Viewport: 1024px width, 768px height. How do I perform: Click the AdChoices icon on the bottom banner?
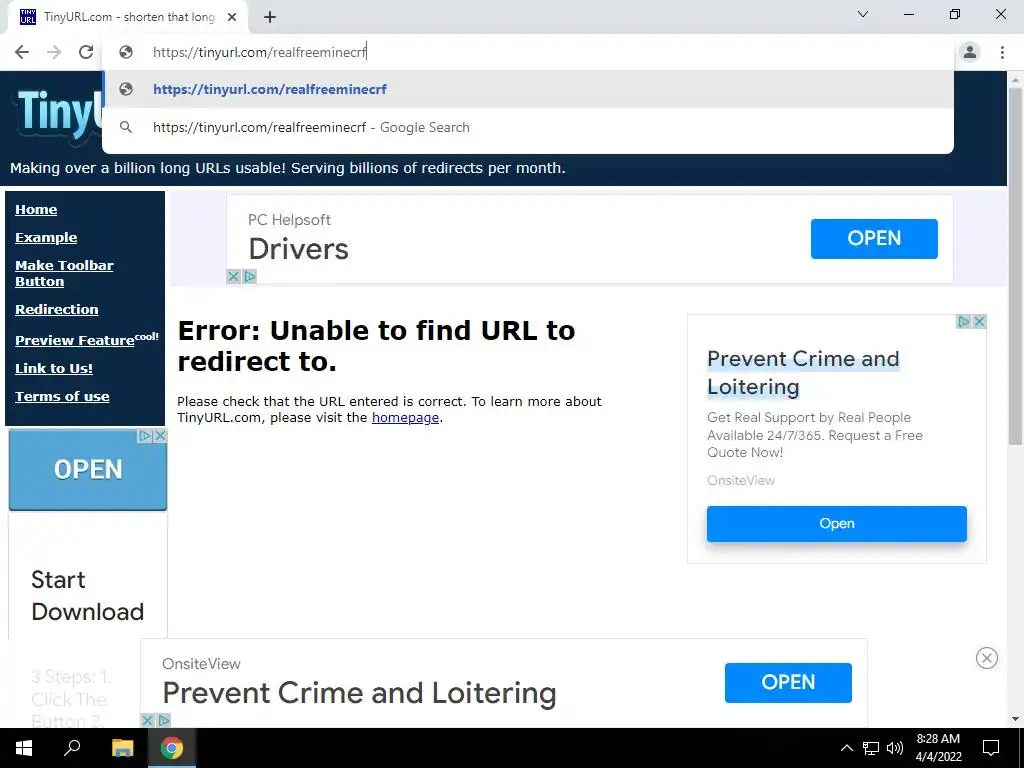coord(163,720)
